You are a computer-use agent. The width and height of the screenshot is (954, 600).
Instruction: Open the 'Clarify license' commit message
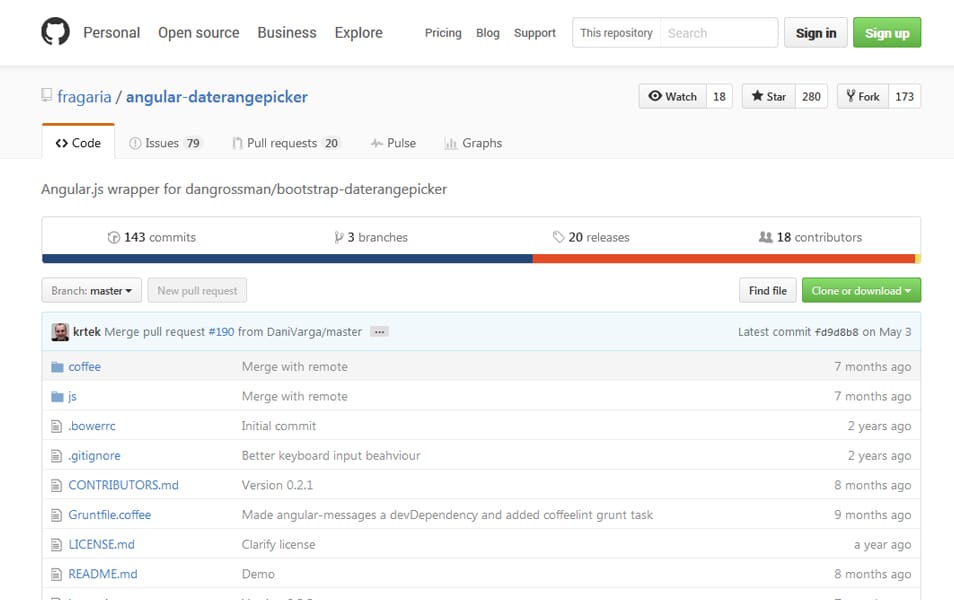[278, 545]
